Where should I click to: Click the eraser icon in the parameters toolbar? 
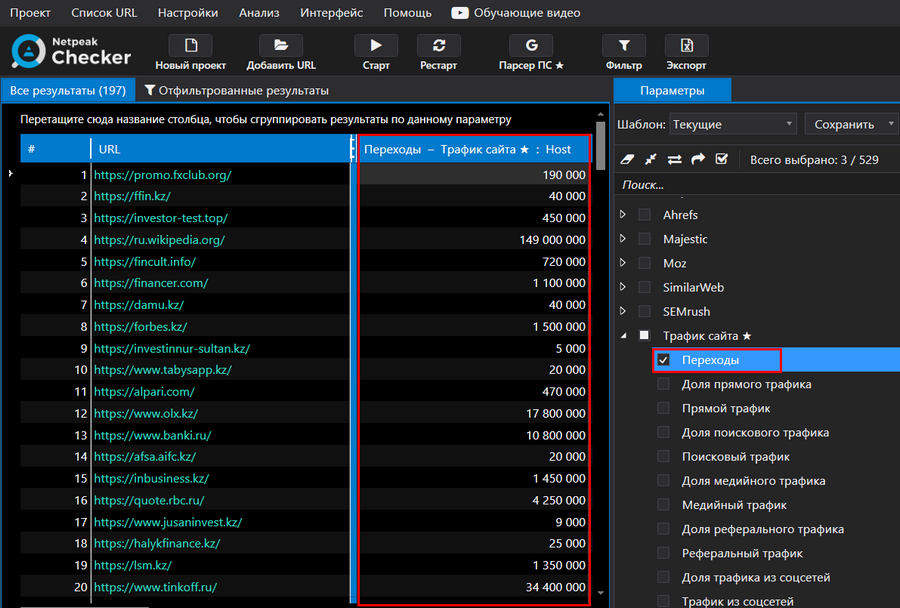627,159
